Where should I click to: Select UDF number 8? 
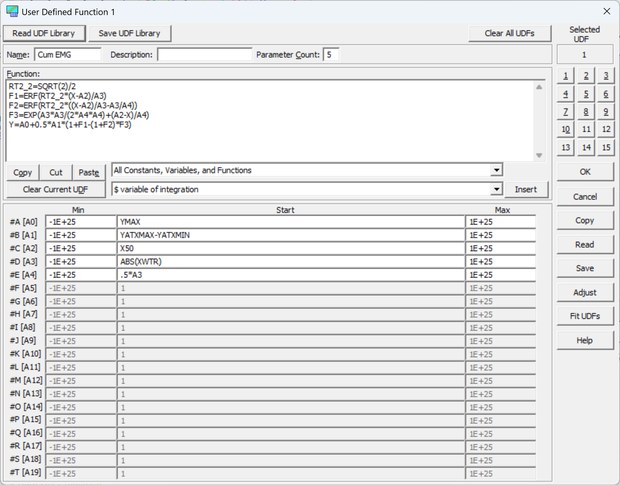586,111
